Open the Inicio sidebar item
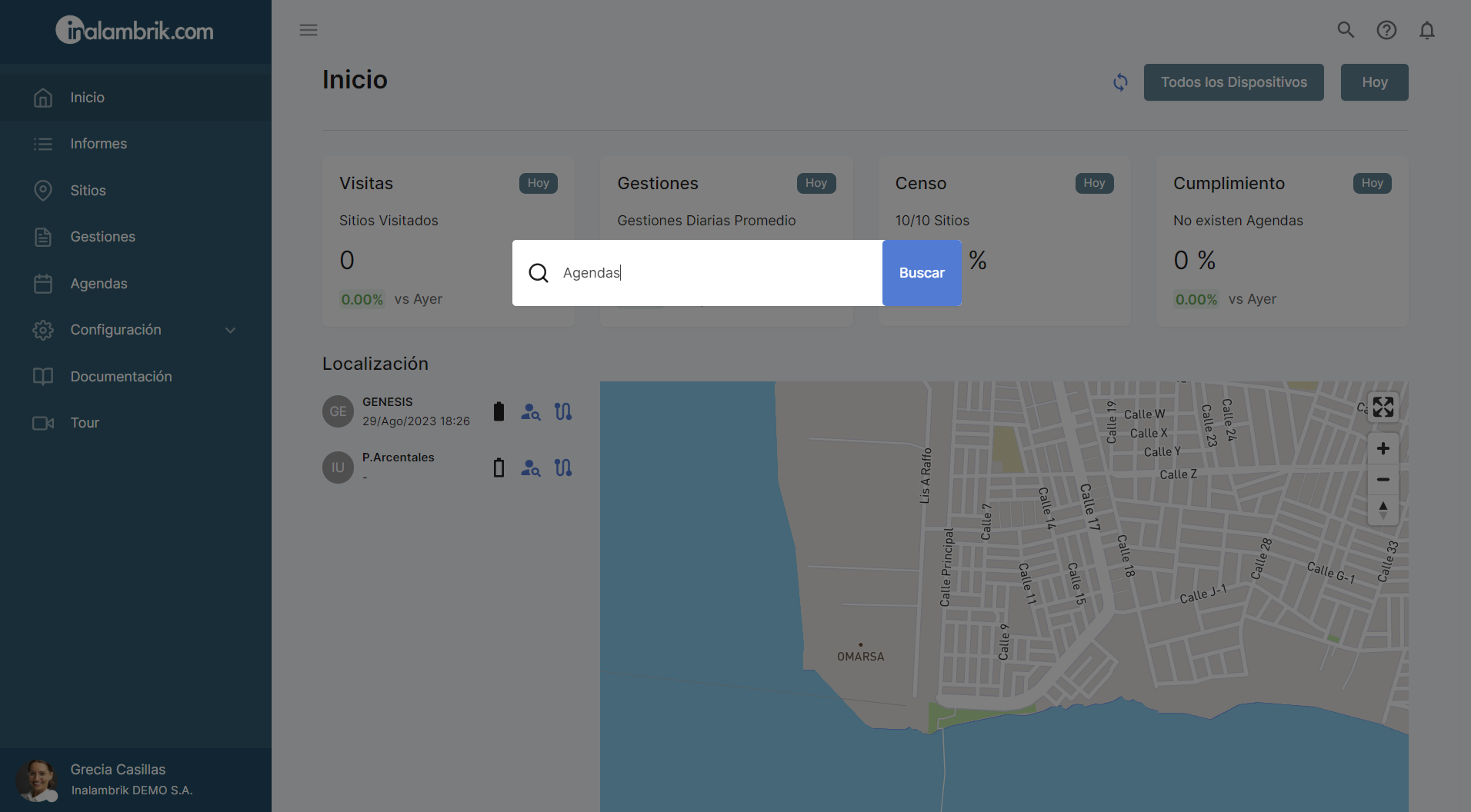The width and height of the screenshot is (1471, 812). click(x=135, y=98)
